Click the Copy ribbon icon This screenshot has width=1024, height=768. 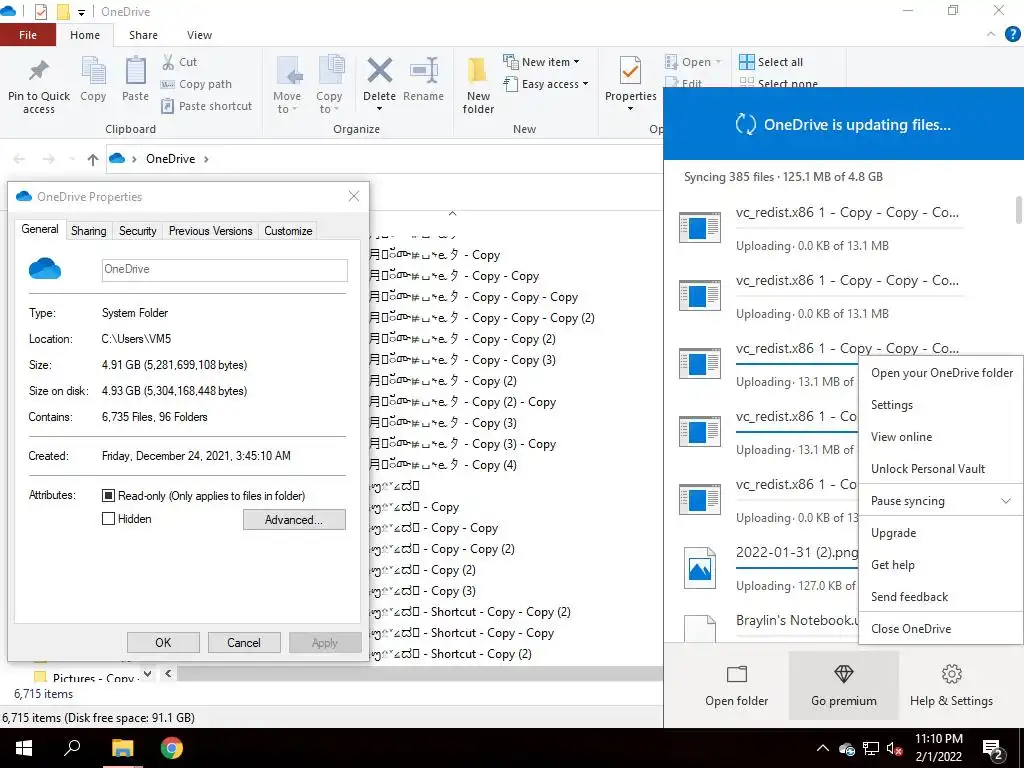[93, 71]
